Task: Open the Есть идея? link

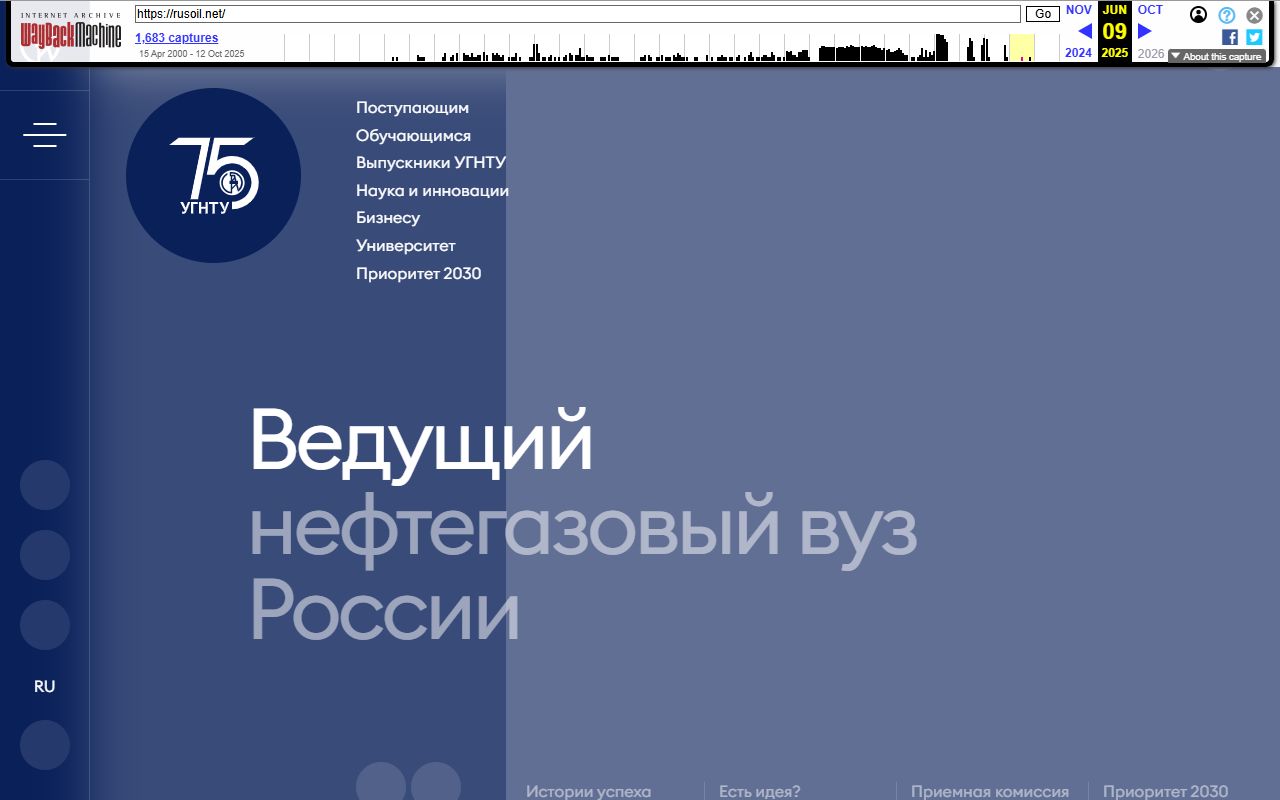Action: [x=760, y=792]
